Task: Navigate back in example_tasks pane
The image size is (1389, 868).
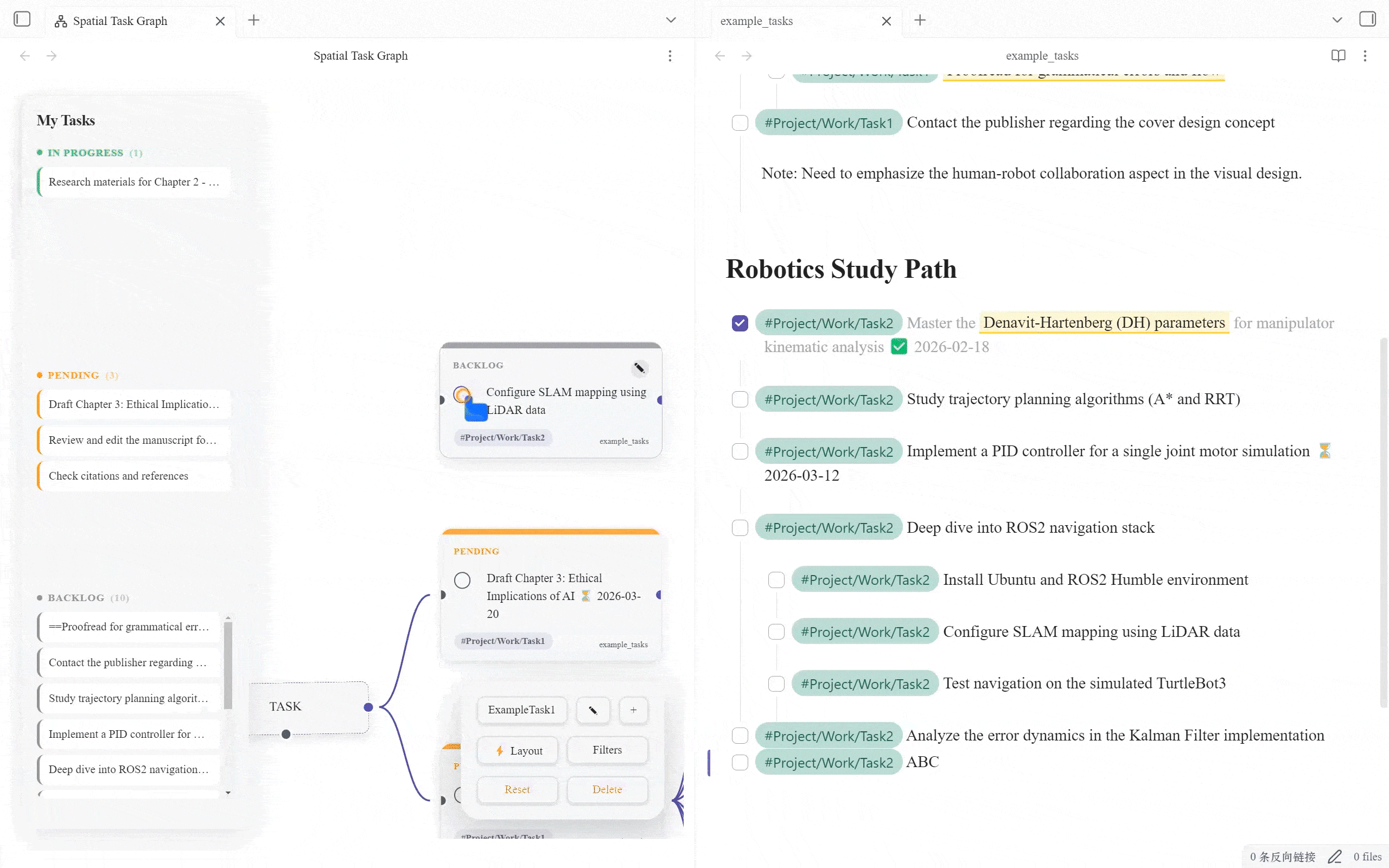Action: (720, 56)
